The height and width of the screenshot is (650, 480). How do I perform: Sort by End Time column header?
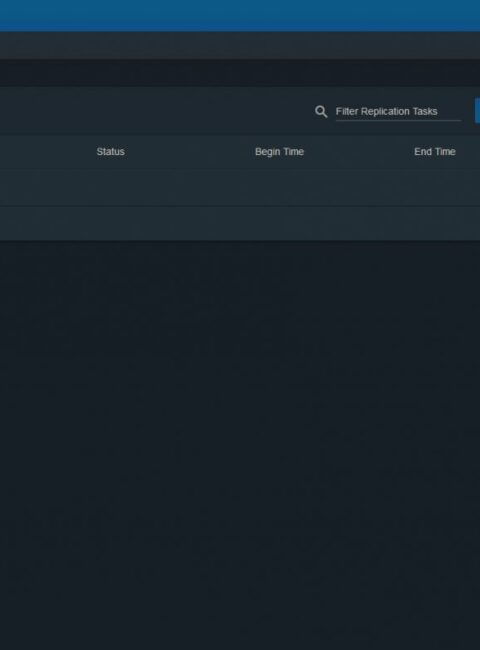tap(435, 152)
